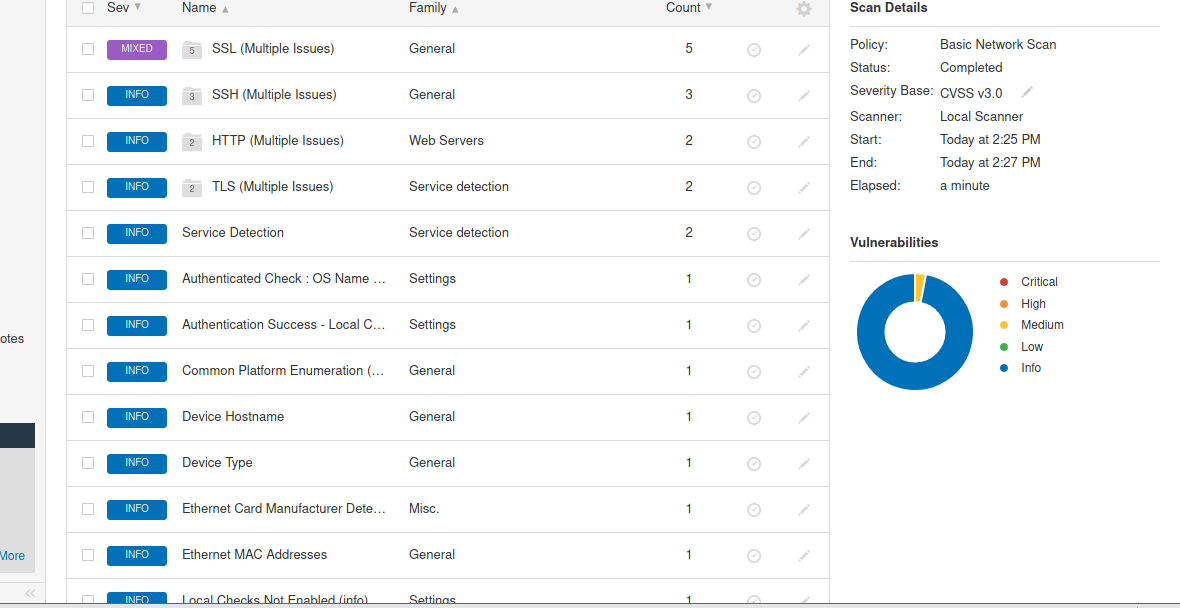Edit the Severity Base CVSS pencil icon
Viewport: 1180px width, 608px height.
1027,92
